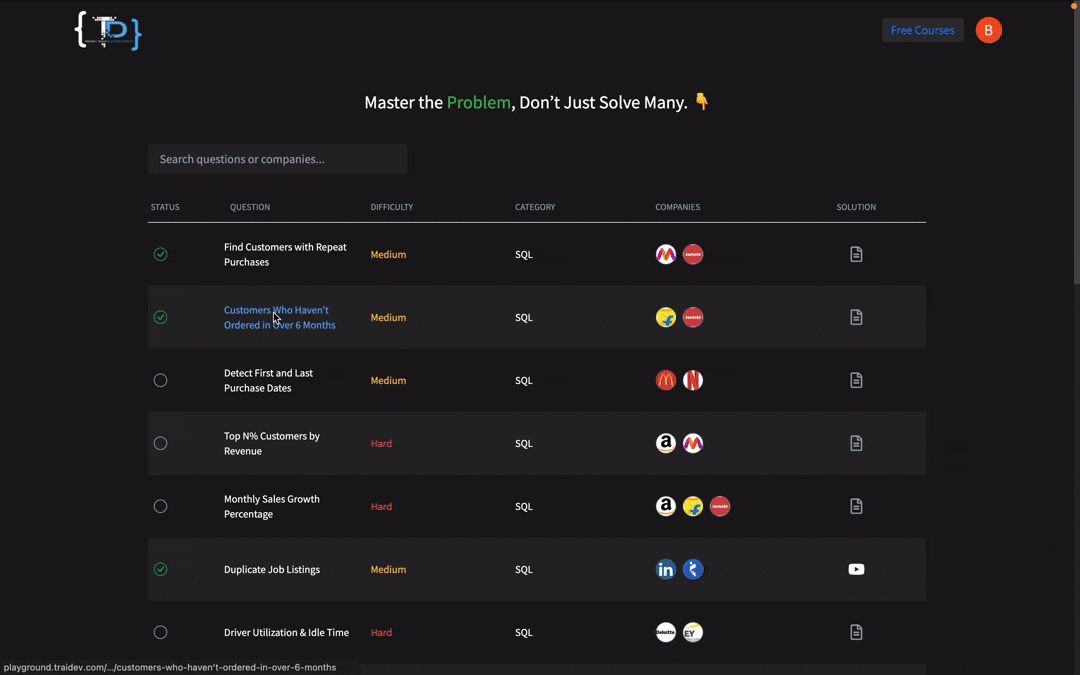Click the Deloitte icon on Driver Utilization row
1080x675 pixels.
click(x=666, y=632)
